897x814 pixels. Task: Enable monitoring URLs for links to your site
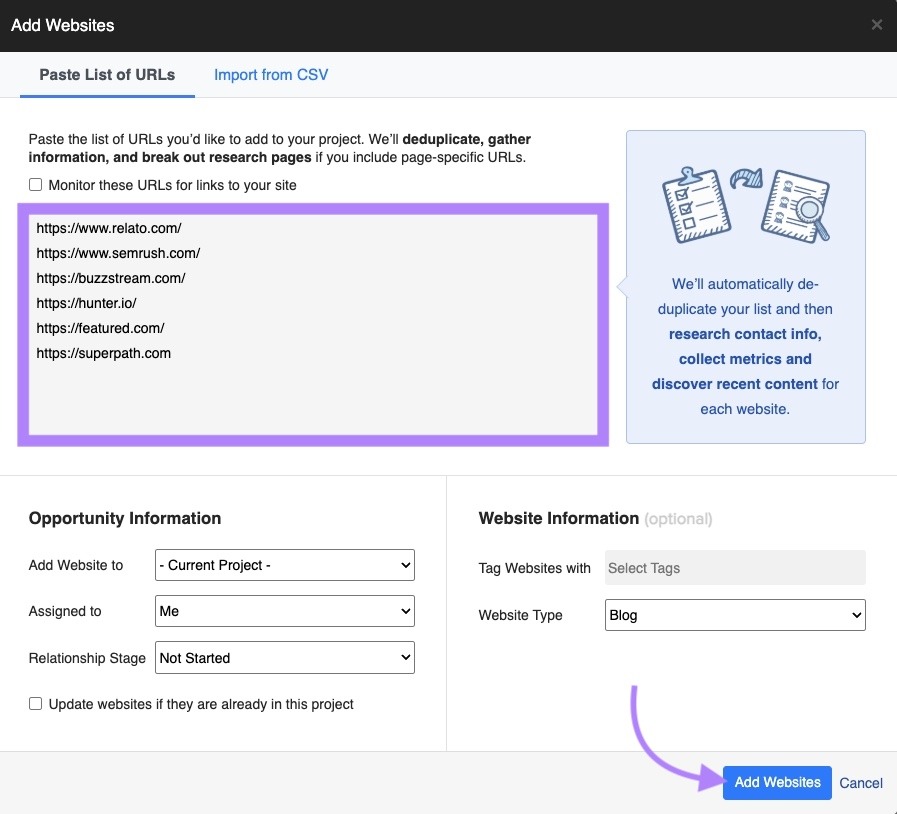pyautogui.click(x=35, y=184)
